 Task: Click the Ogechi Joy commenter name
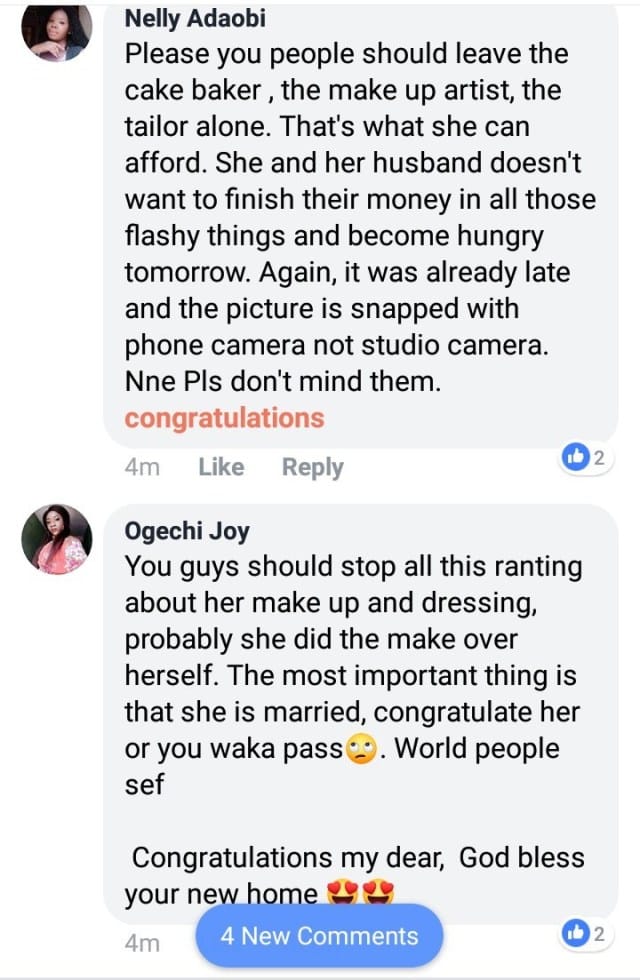coord(184,530)
